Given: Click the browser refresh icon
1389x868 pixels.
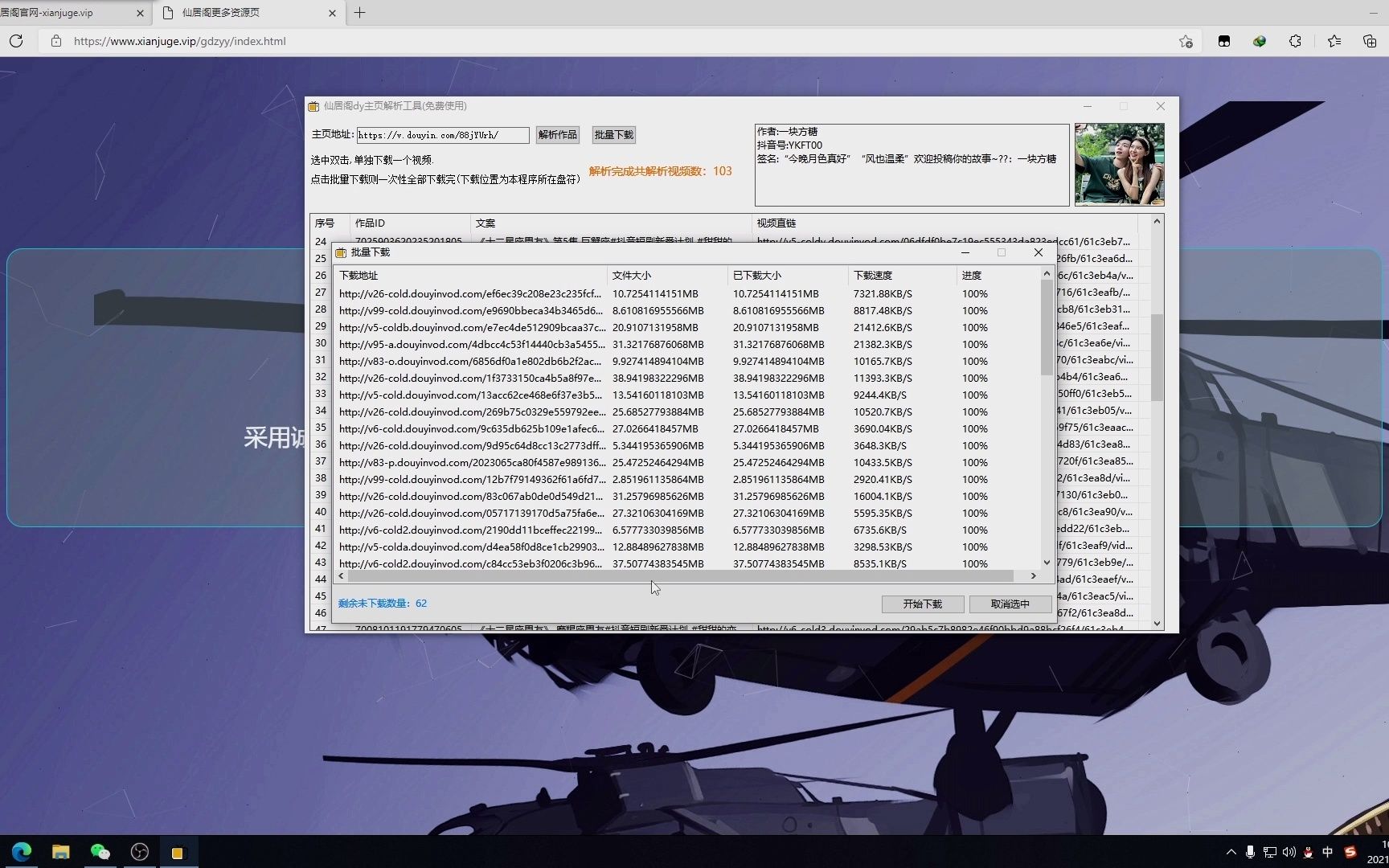Looking at the screenshot, I should point(16,41).
